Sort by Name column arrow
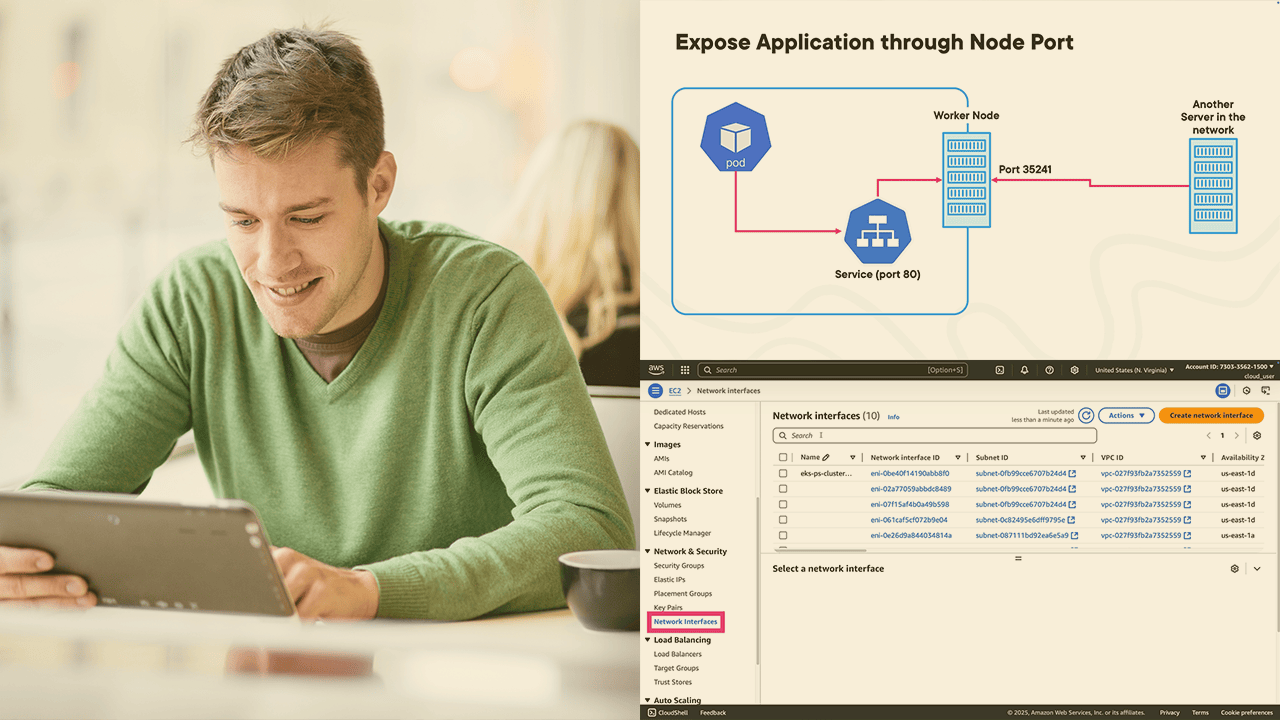Screen dimensions: 1280x720 [852, 458]
